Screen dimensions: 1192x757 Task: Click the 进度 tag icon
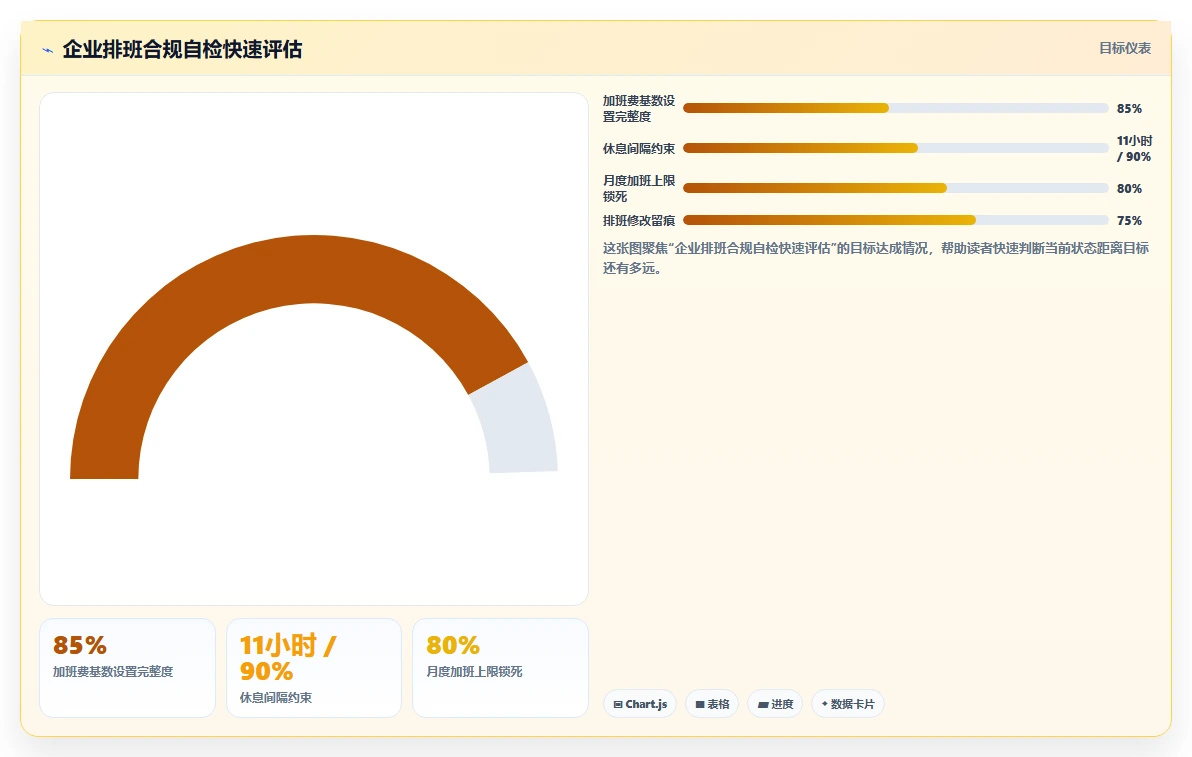762,705
